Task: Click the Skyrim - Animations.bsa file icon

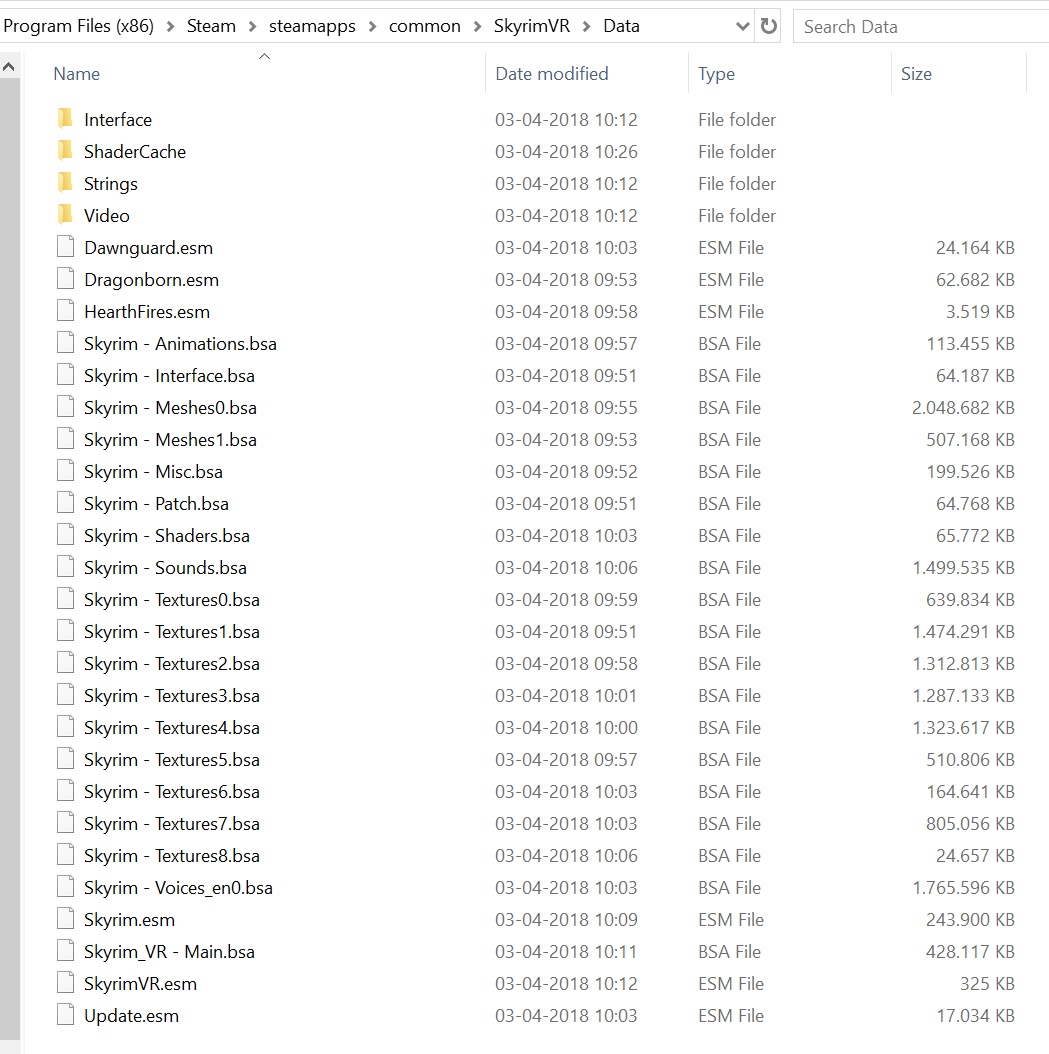Action: pos(65,343)
